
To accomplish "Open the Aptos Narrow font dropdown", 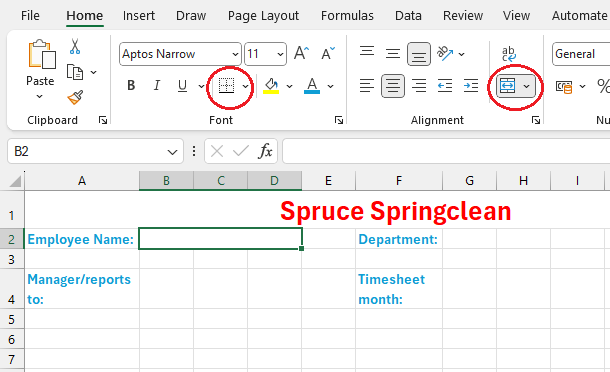I will click(x=235, y=54).
